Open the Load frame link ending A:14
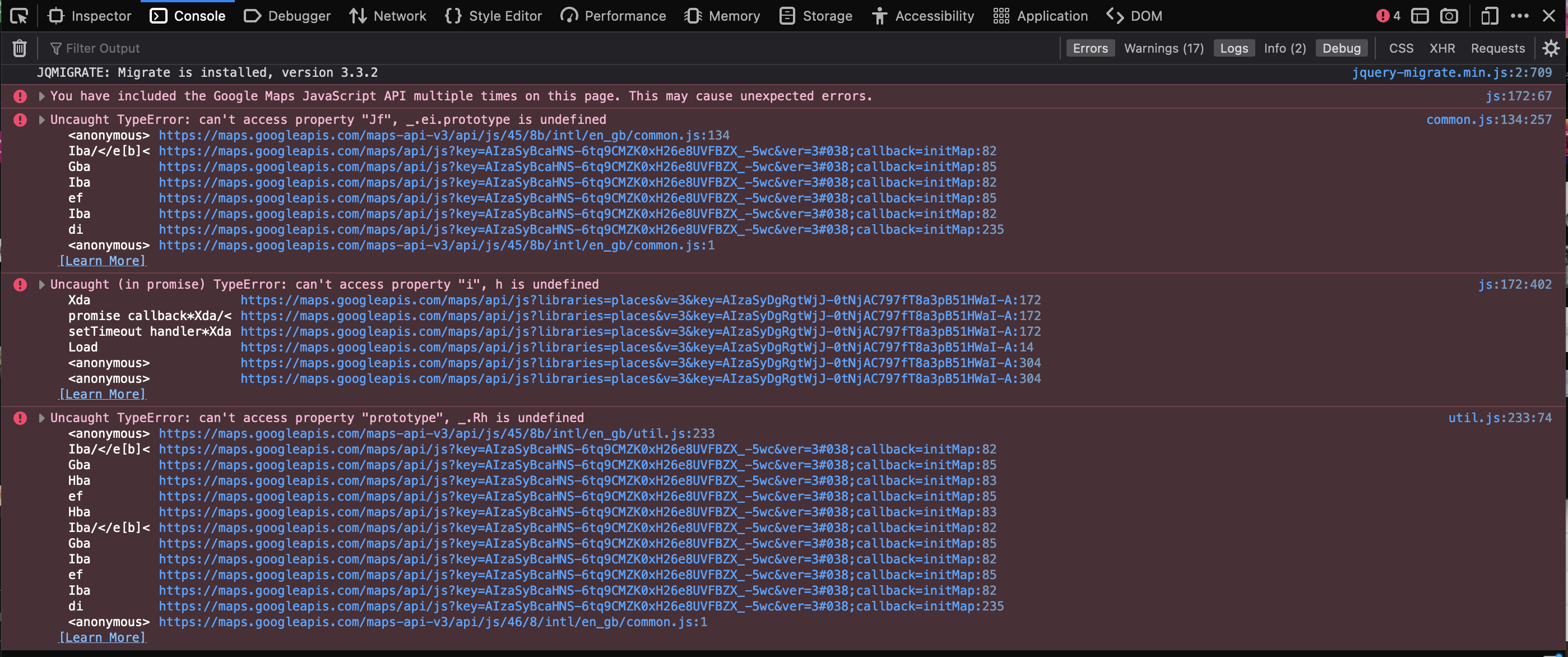Screen dimensions: 1568x657 (x=637, y=347)
